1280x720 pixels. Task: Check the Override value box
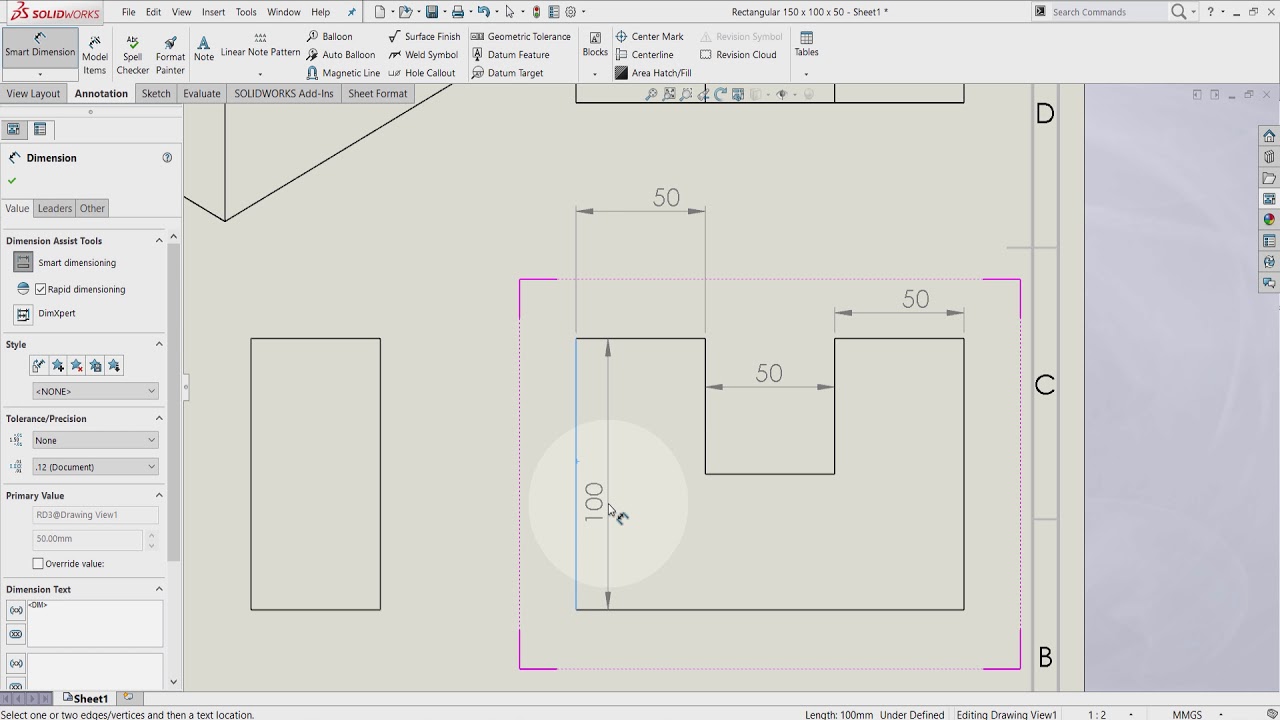coord(38,564)
